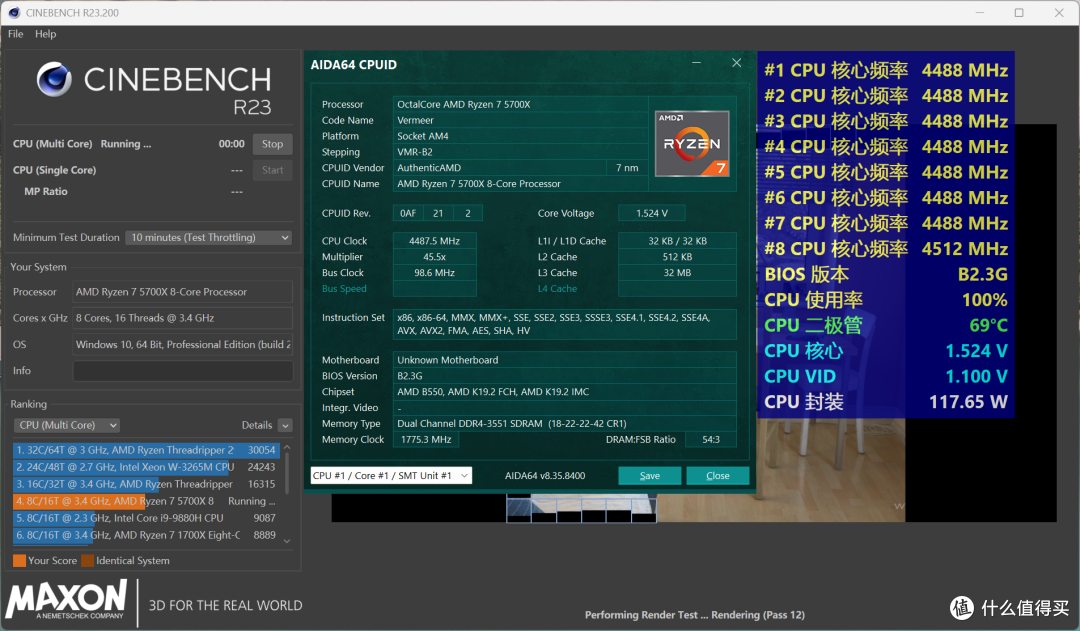Screen dimensions: 1080x631
Task: Click the ranking list scroll up arrow
Action: coord(287,448)
